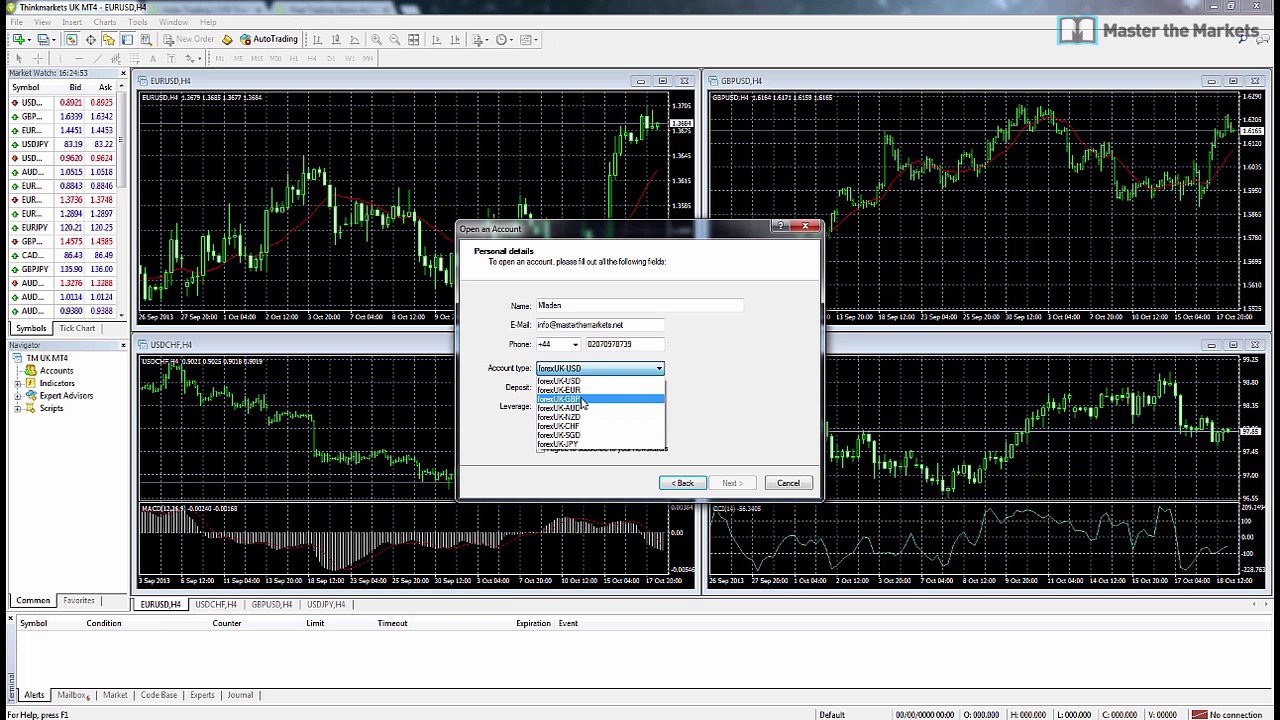Click the phone number input field
1280x720 pixels.
pyautogui.click(x=624, y=345)
